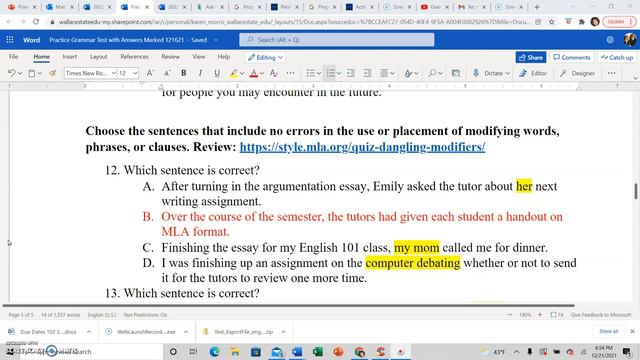Expand options for Due Dates 102 download
Screen dimensions: 640x360
pyautogui.click(x=89, y=332)
